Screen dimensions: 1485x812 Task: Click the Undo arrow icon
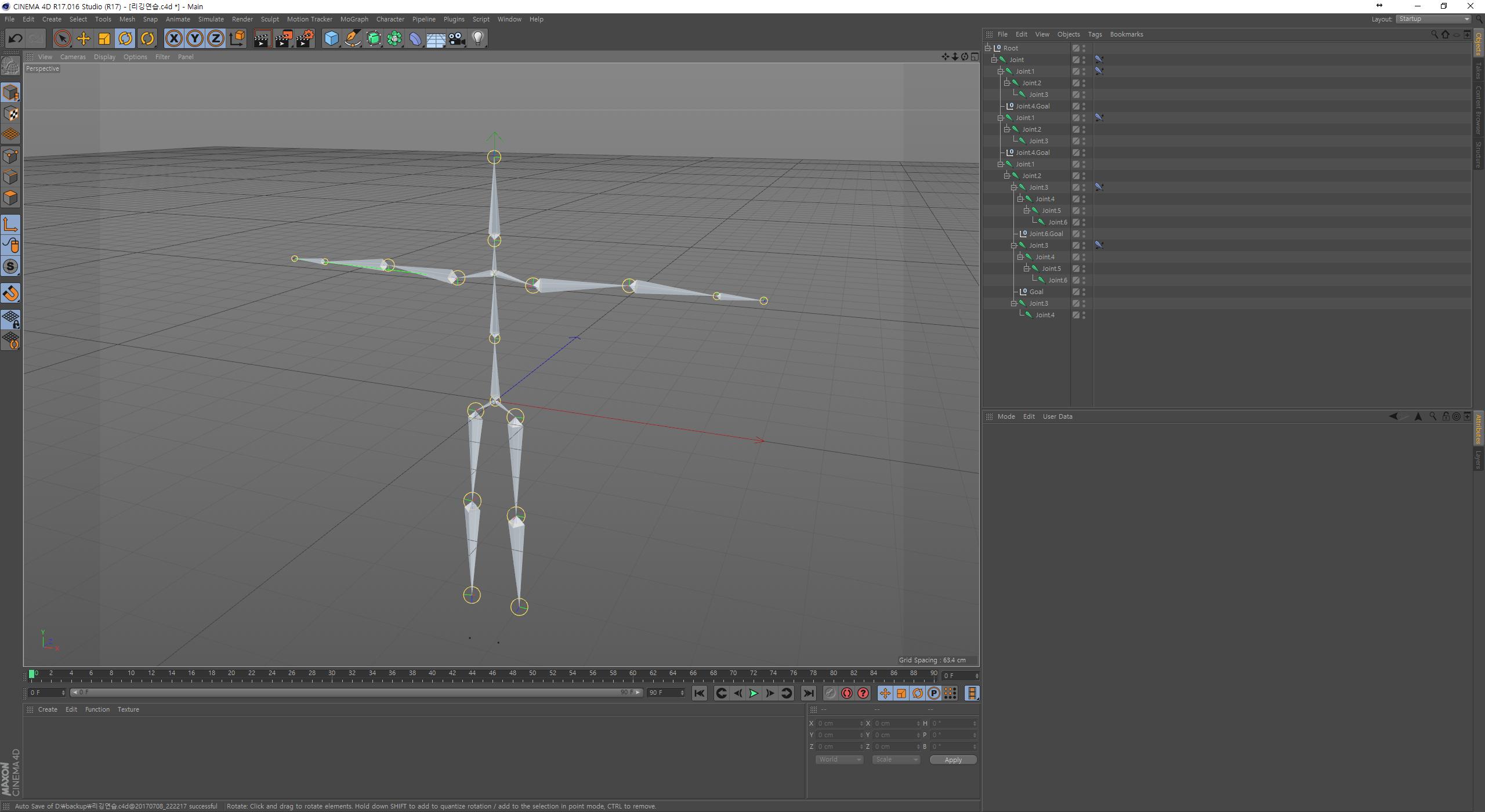point(16,39)
